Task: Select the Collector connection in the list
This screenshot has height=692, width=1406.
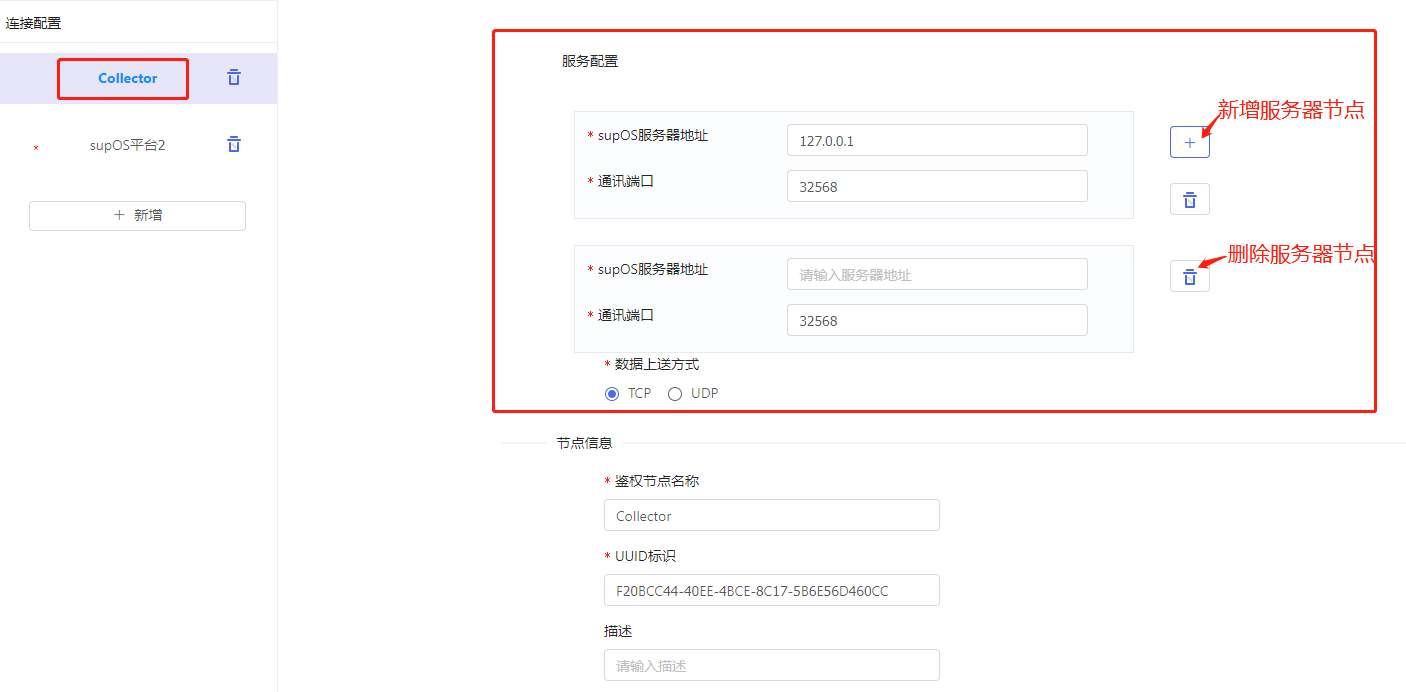Action: pyautogui.click(x=127, y=79)
